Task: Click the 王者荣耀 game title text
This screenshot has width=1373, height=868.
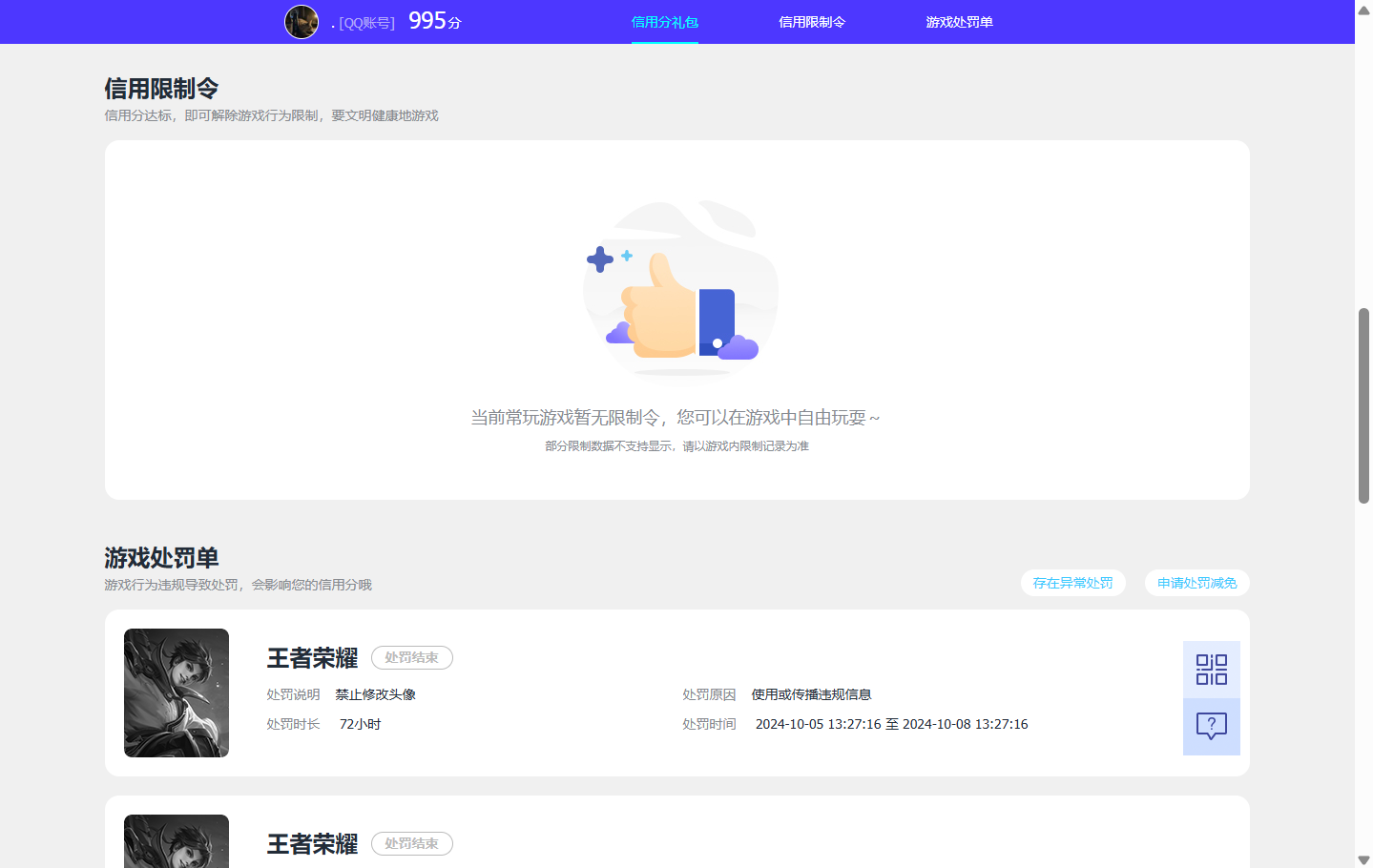Action: [311, 657]
